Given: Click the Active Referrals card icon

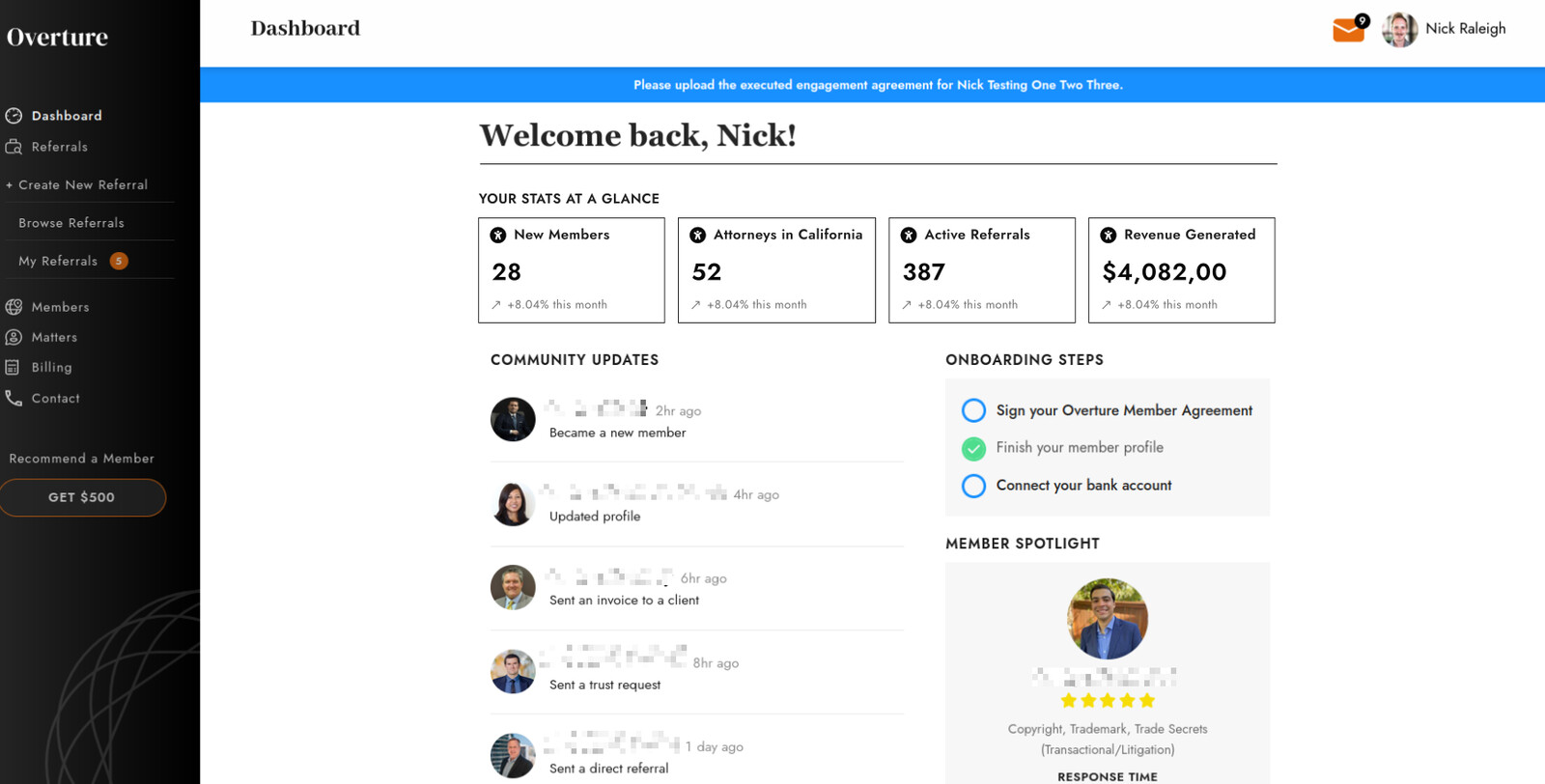Looking at the screenshot, I should (909, 235).
